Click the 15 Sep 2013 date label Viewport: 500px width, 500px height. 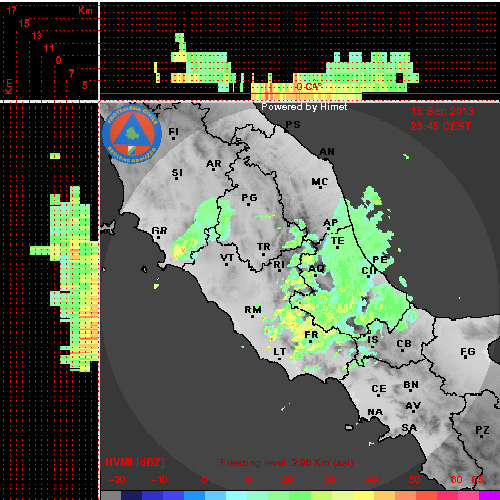click(442, 111)
